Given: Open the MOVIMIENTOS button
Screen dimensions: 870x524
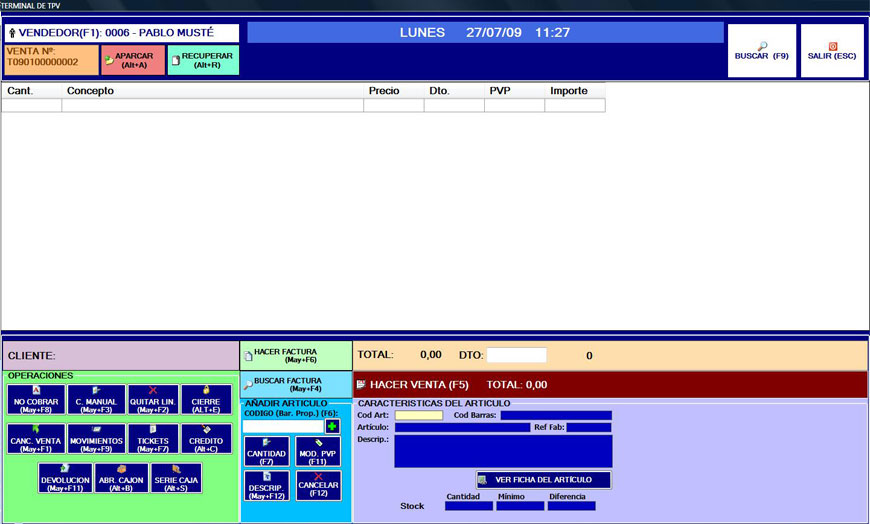Looking at the screenshot, I should click(96, 439).
